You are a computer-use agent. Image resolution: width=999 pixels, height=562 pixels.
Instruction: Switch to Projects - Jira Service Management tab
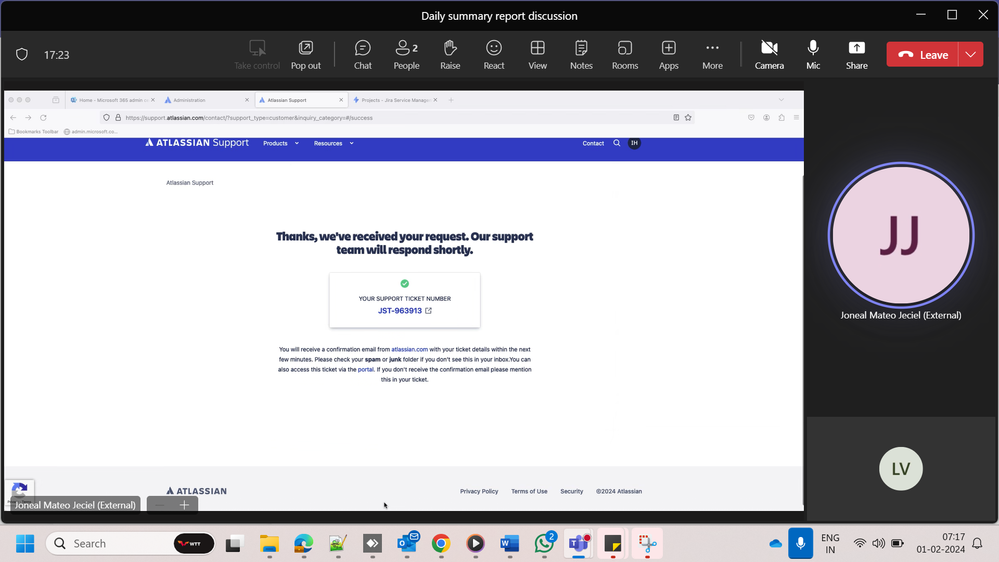tap(395, 100)
